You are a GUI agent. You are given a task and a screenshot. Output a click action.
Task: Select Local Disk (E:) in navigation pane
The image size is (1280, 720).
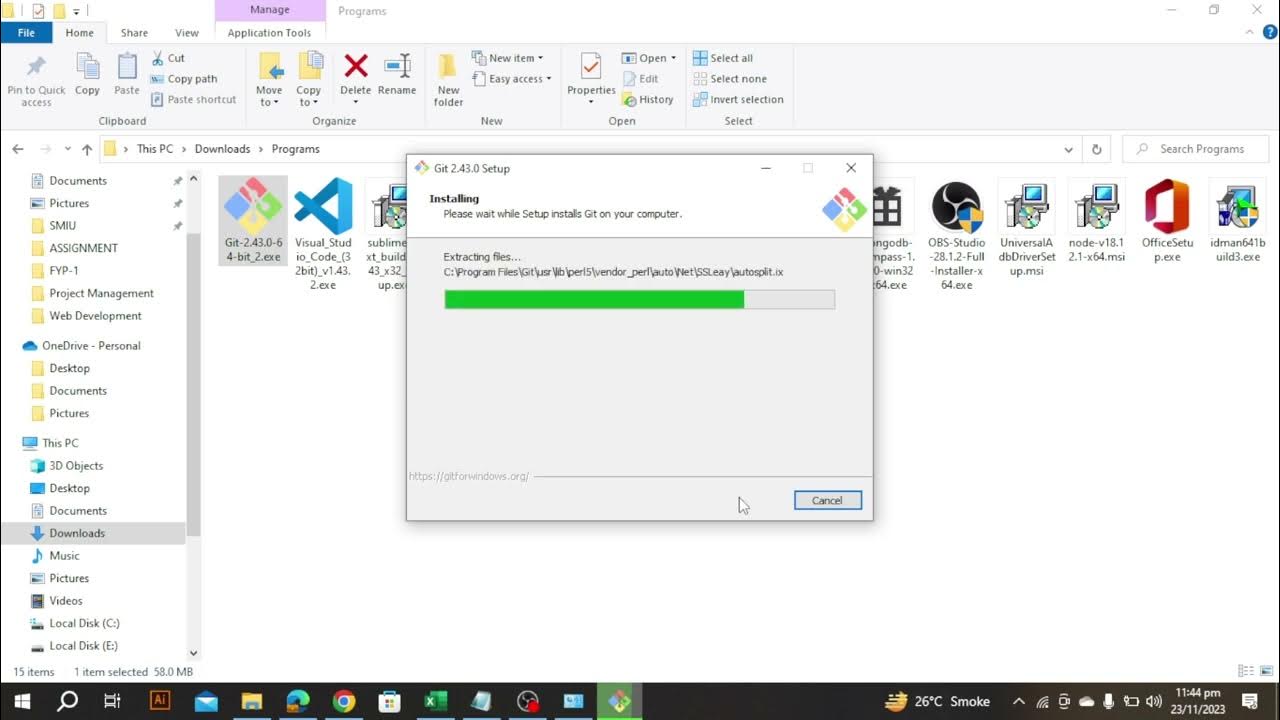tap(83, 646)
